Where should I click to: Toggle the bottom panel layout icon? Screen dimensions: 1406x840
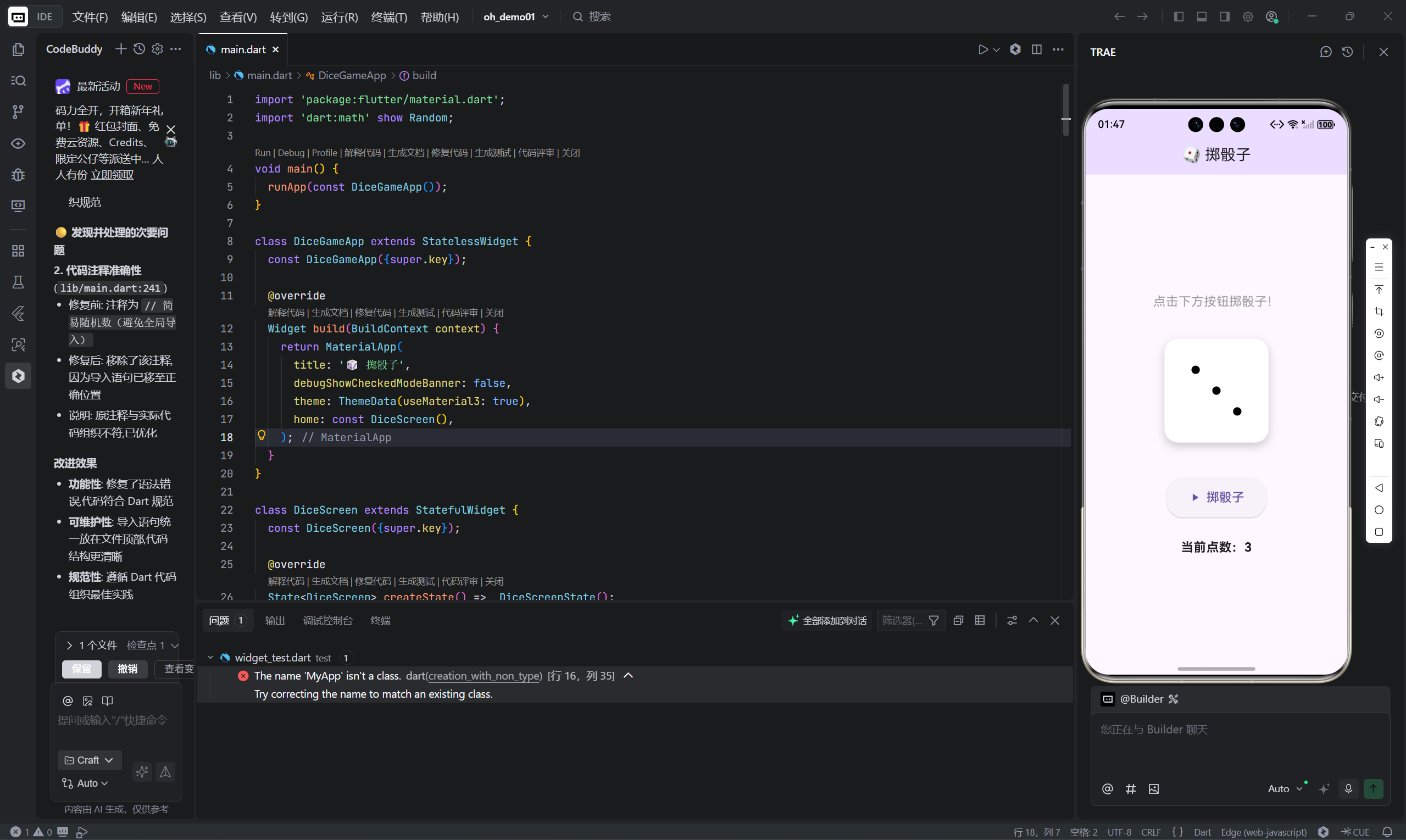point(1202,16)
